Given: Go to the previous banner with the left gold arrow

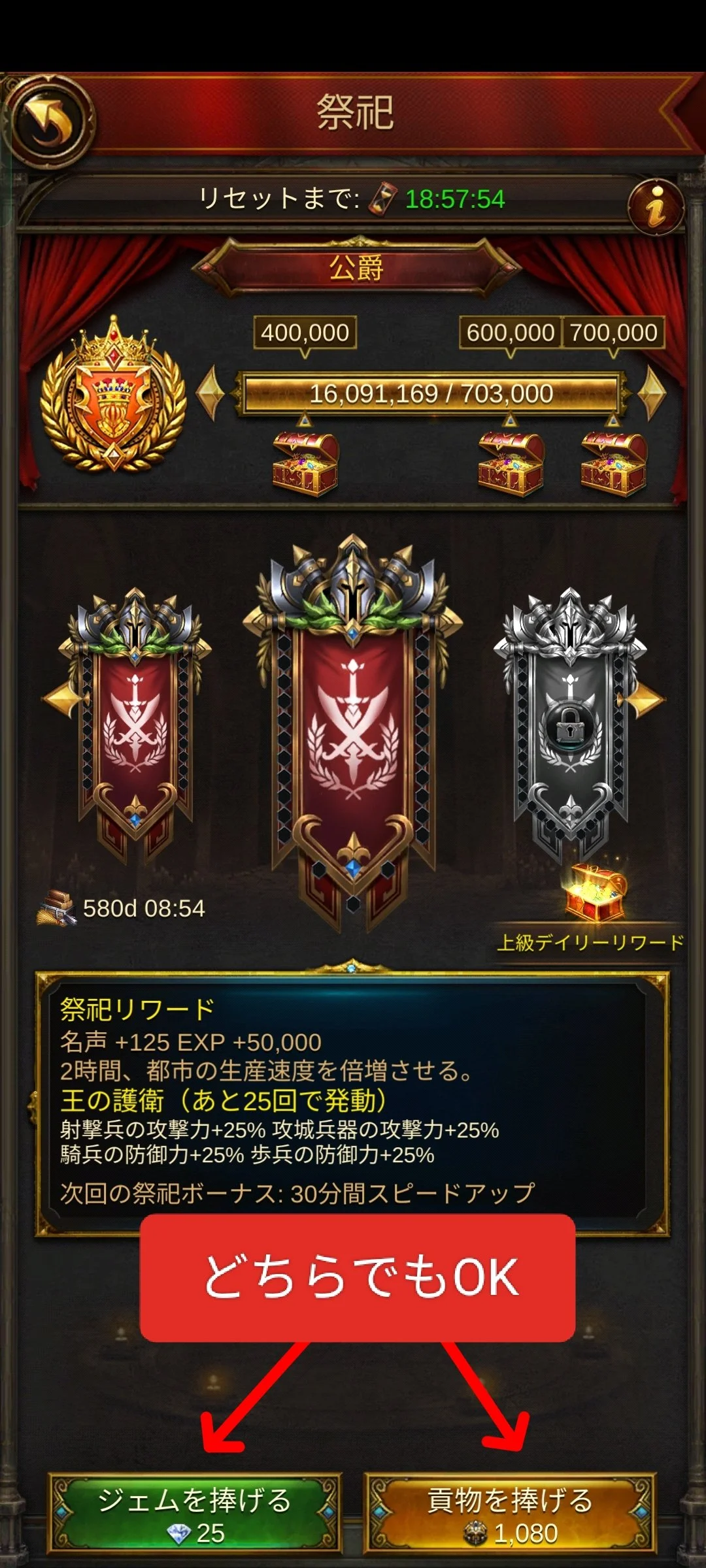Looking at the screenshot, I should pos(62,698).
